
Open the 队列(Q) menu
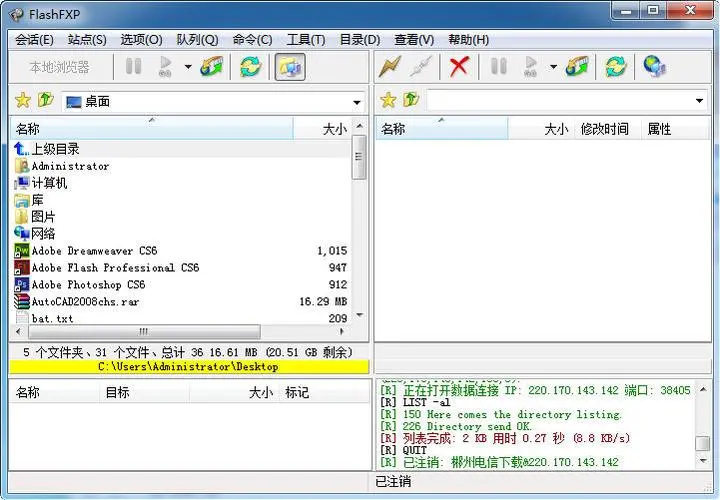197,40
